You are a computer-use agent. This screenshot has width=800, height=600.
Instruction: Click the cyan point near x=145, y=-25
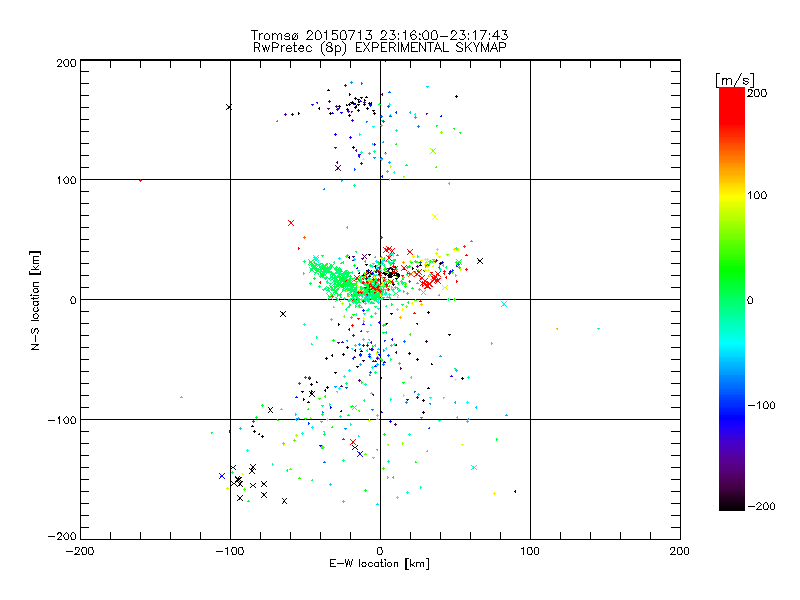tap(598, 329)
